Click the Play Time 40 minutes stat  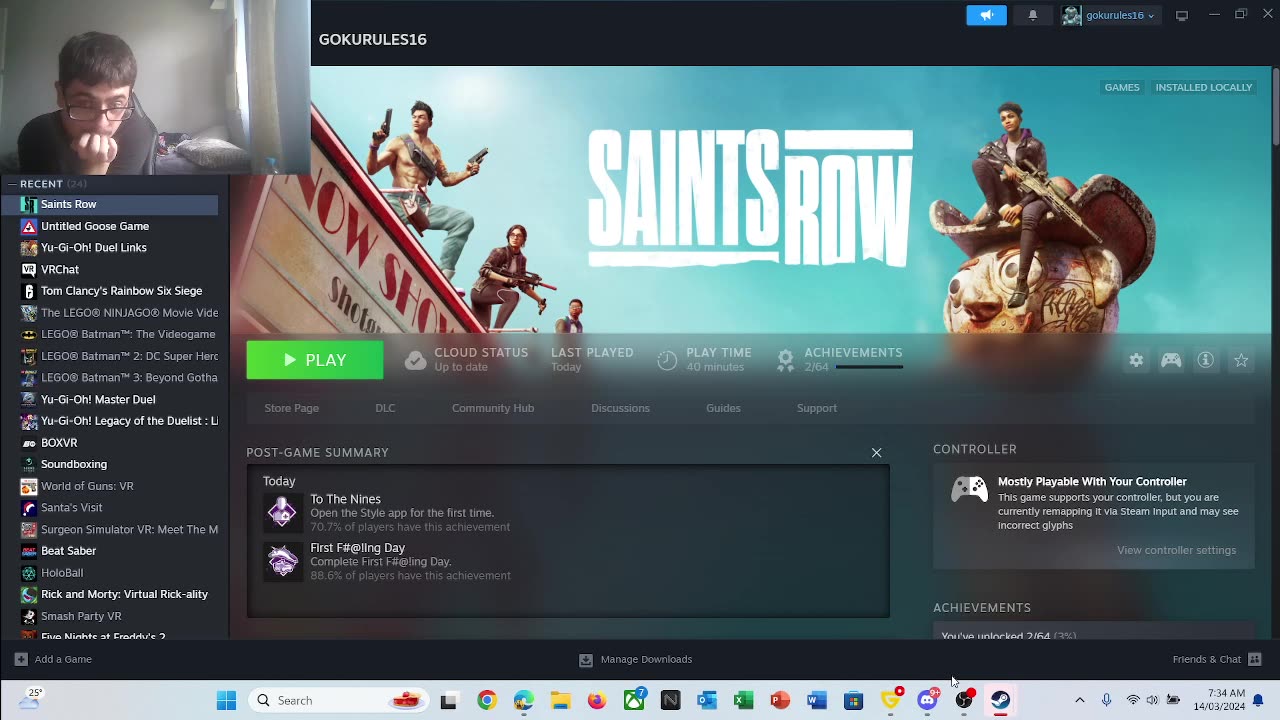705,360
